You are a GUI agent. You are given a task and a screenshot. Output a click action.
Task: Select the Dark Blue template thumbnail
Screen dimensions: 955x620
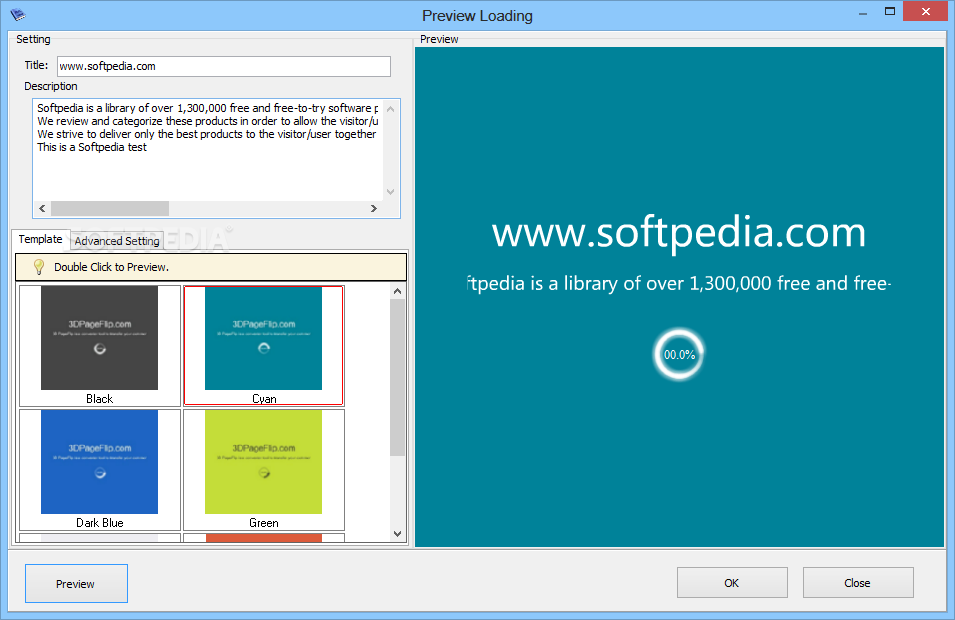100,470
